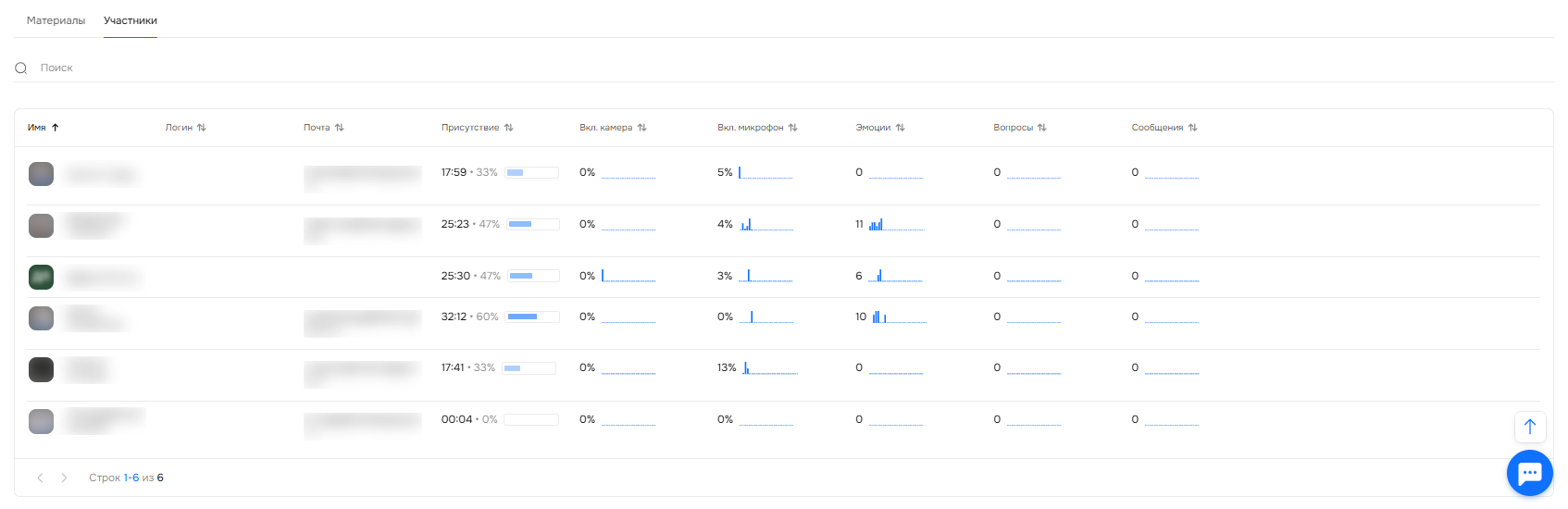Viewport: 1568px width, 509px height.
Task: Switch to the Материалы tab
Action: (x=56, y=20)
